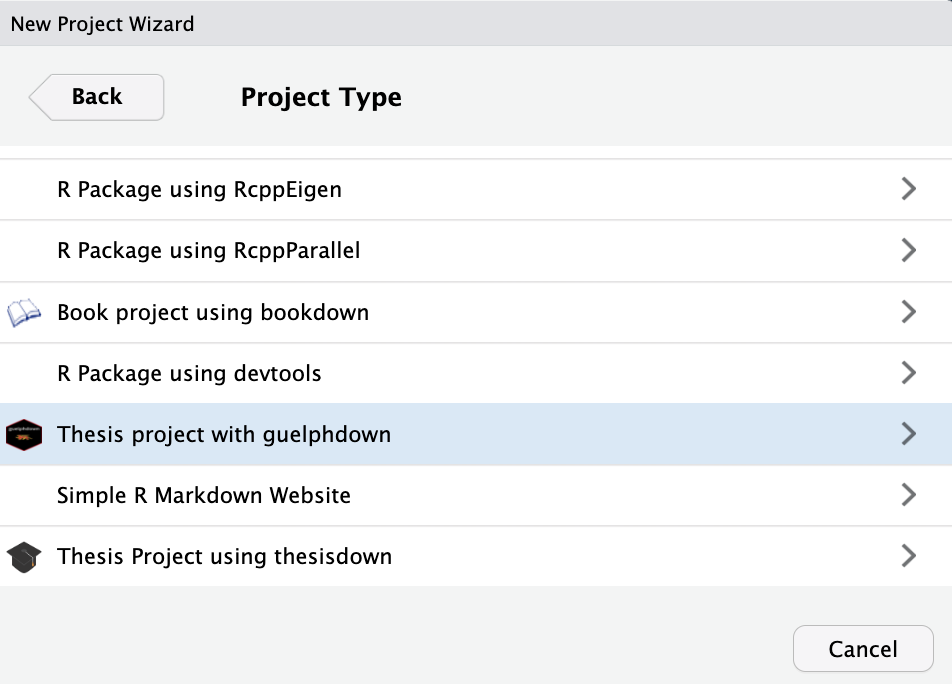Open the chevron for Book project using bookdown
Viewport: 952px width, 684px height.
point(908,312)
